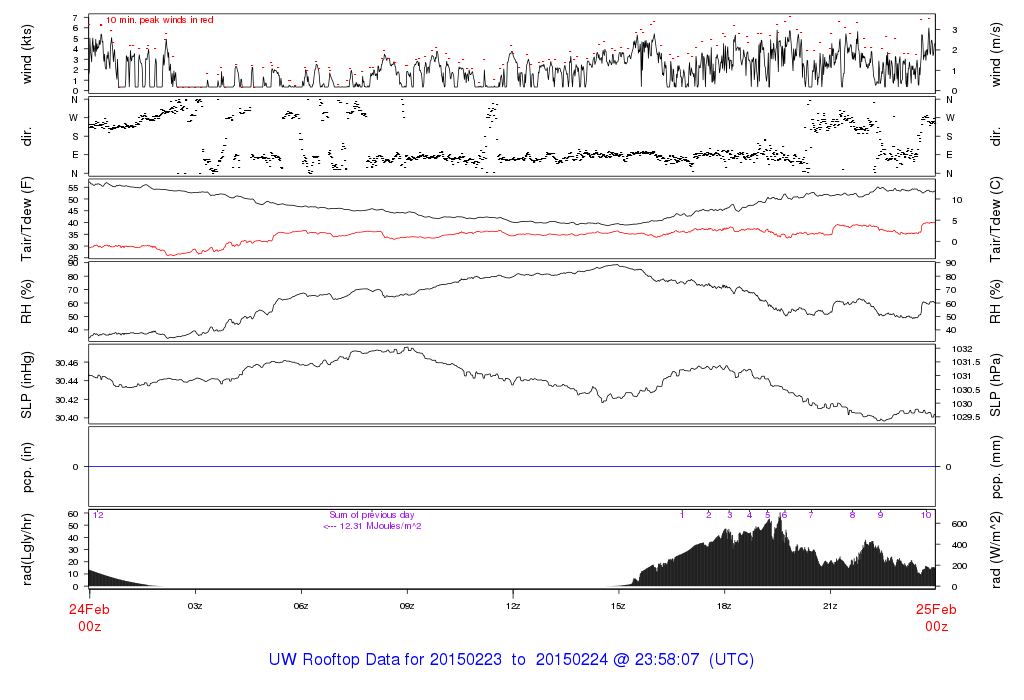Select the 03z time axis tick label

pos(195,606)
